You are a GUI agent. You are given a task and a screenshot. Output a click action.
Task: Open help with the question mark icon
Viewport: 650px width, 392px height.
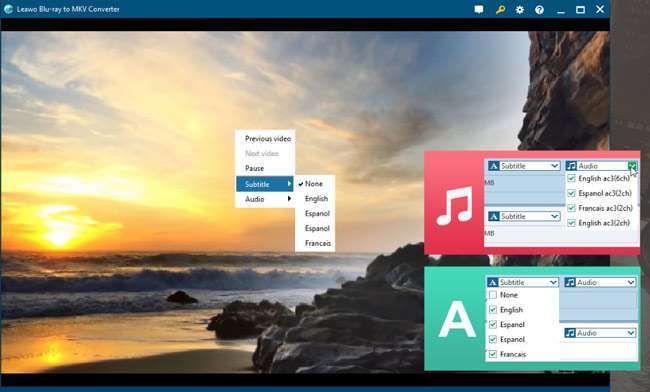tap(539, 9)
